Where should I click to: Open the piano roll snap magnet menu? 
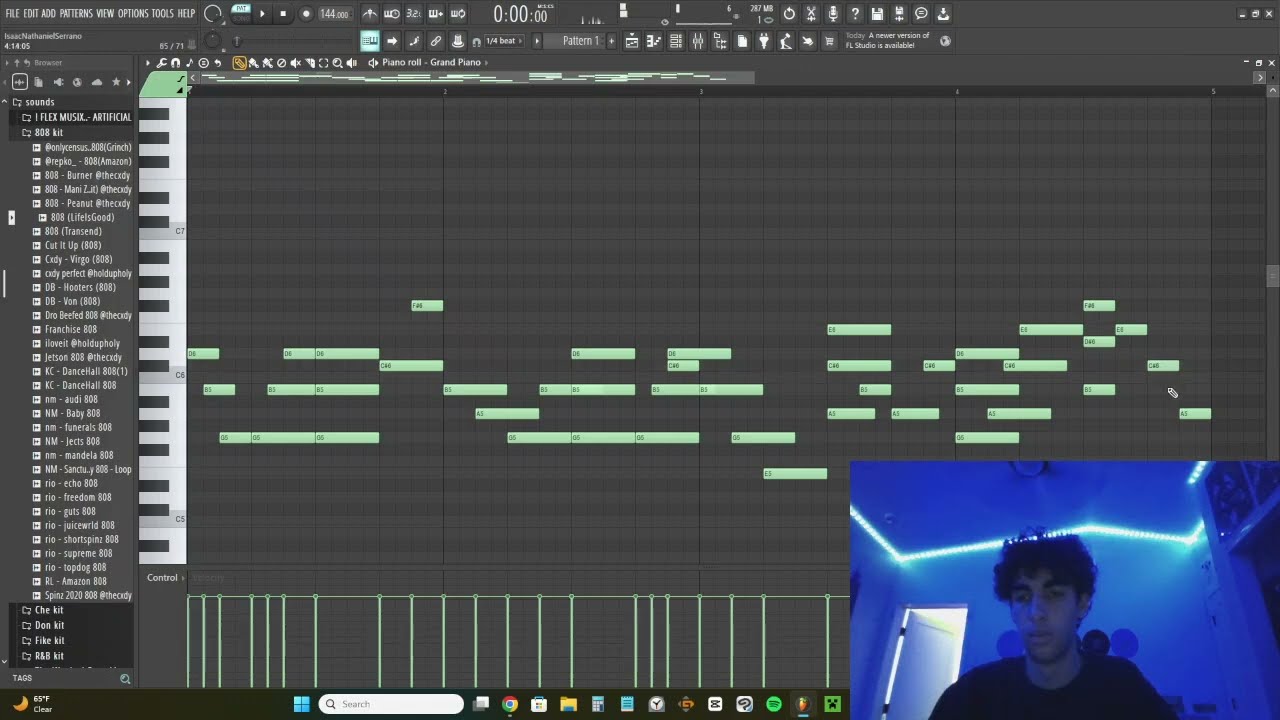(x=175, y=62)
